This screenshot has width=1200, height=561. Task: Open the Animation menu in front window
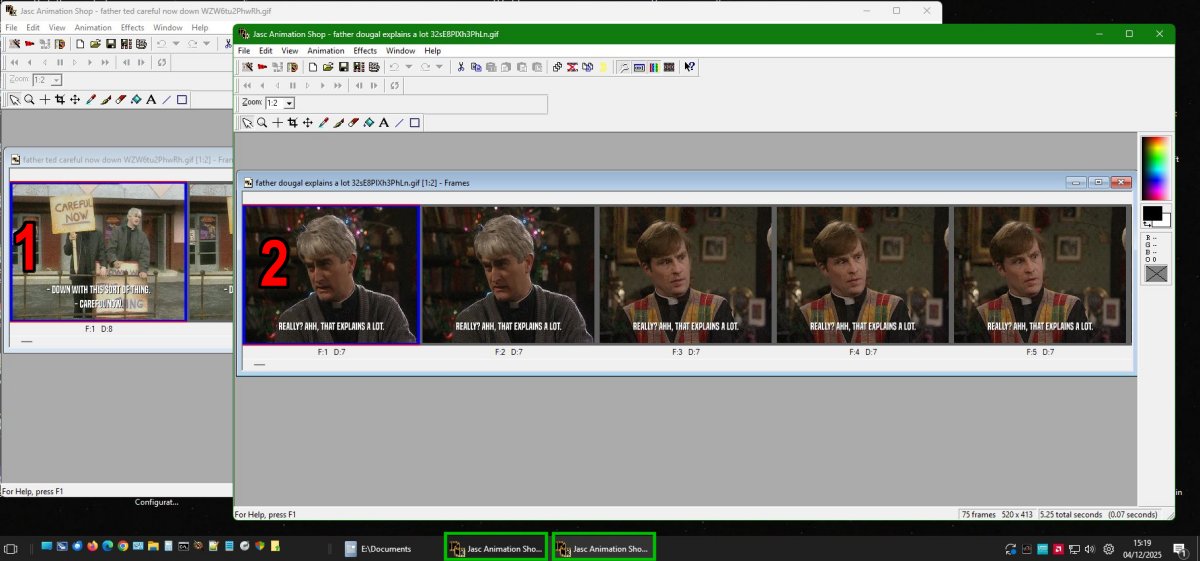pyautogui.click(x=326, y=50)
